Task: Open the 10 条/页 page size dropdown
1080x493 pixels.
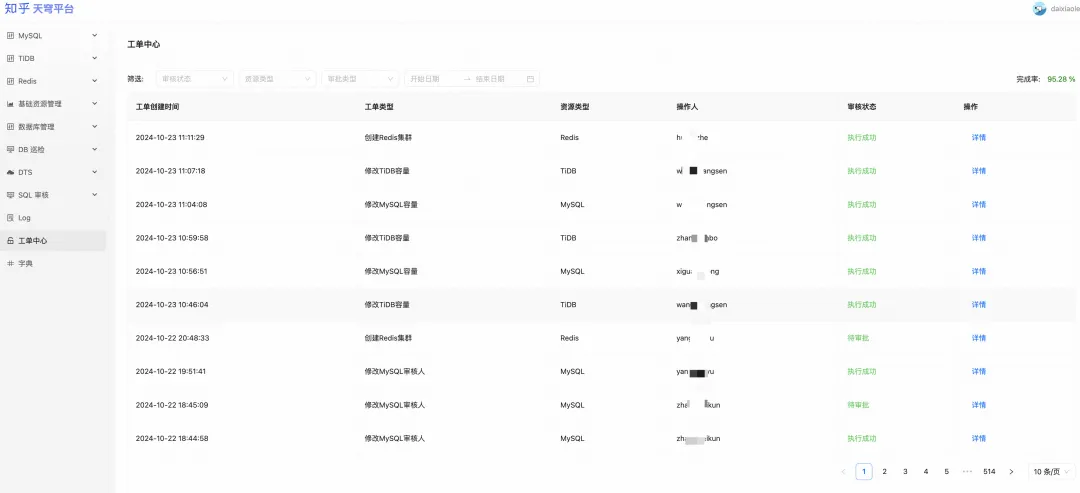Action: pyautogui.click(x=1051, y=472)
